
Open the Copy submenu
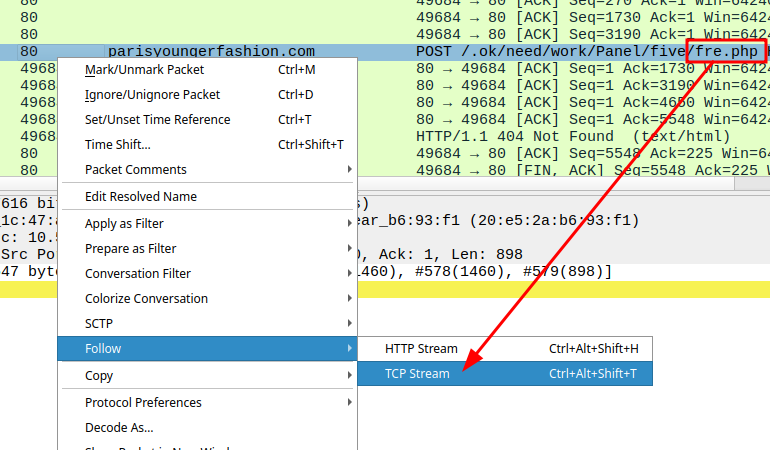[x=99, y=376]
